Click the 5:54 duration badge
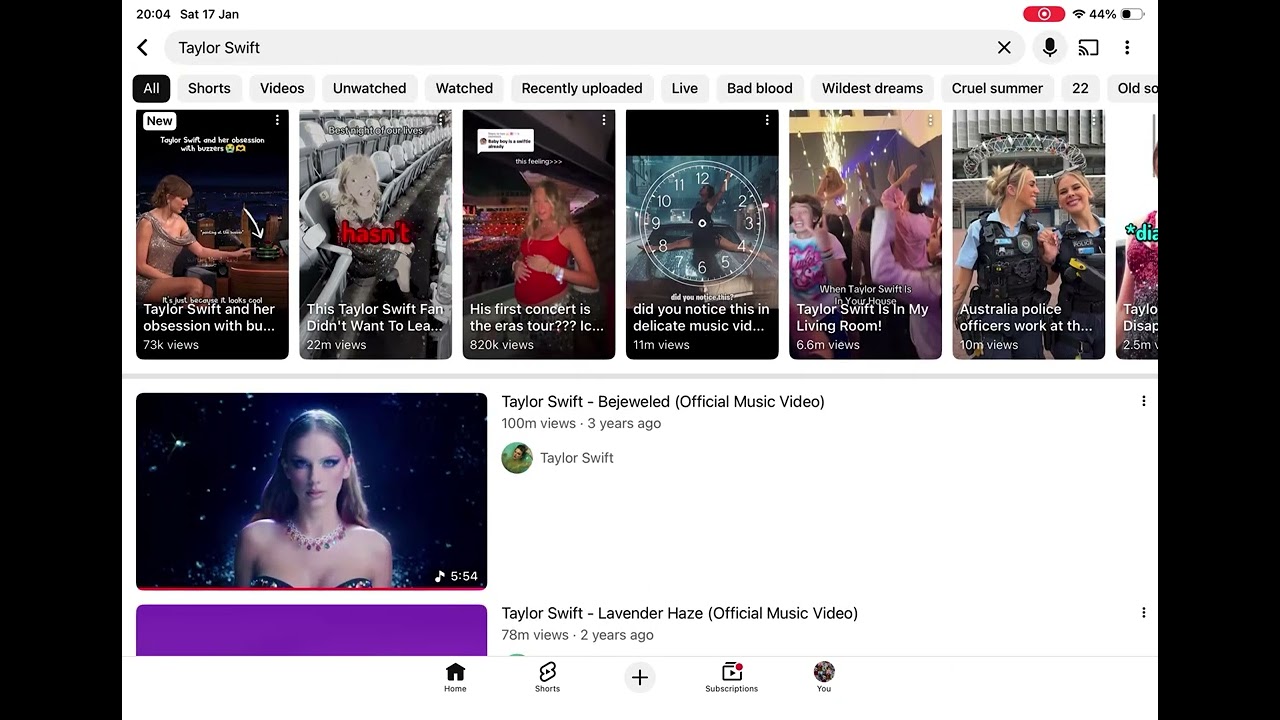The height and width of the screenshot is (720, 1280). pos(456,576)
